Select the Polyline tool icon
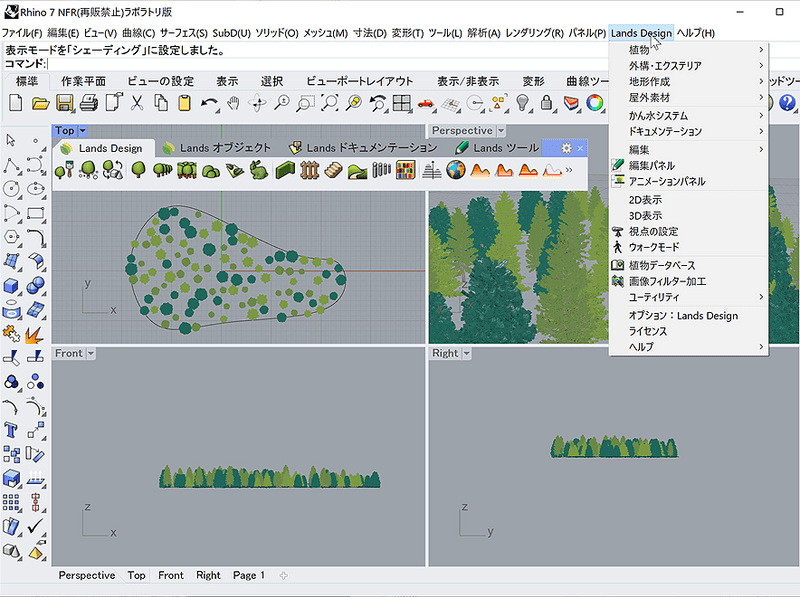Screen dimensions: 800x597 pos(11,165)
